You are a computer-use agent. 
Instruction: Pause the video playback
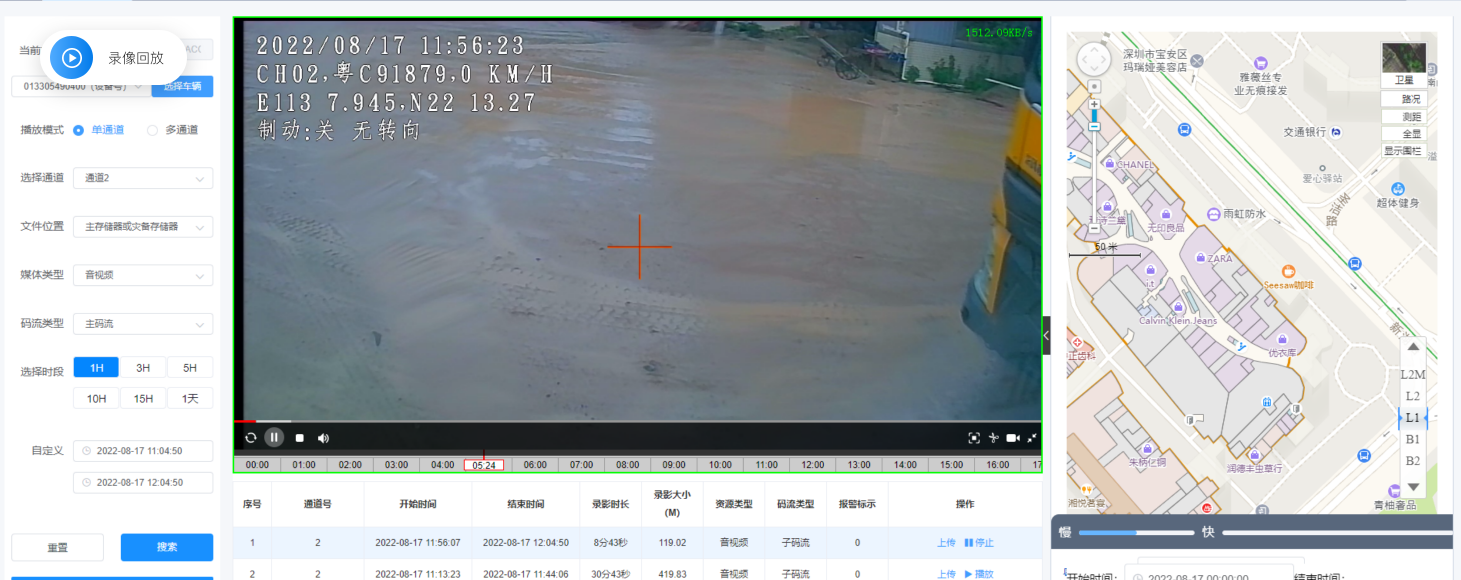tap(274, 437)
